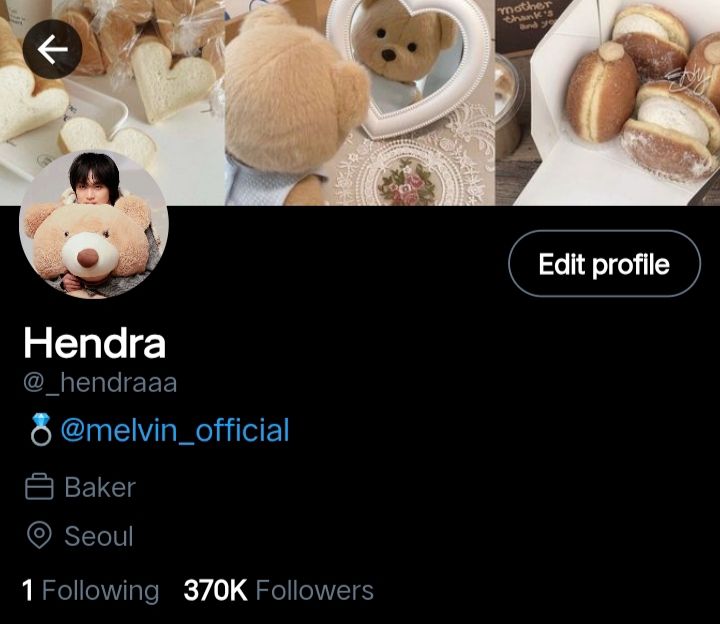The height and width of the screenshot is (624, 720).
Task: Tap the Baker occupation label
Action: [x=100, y=487]
